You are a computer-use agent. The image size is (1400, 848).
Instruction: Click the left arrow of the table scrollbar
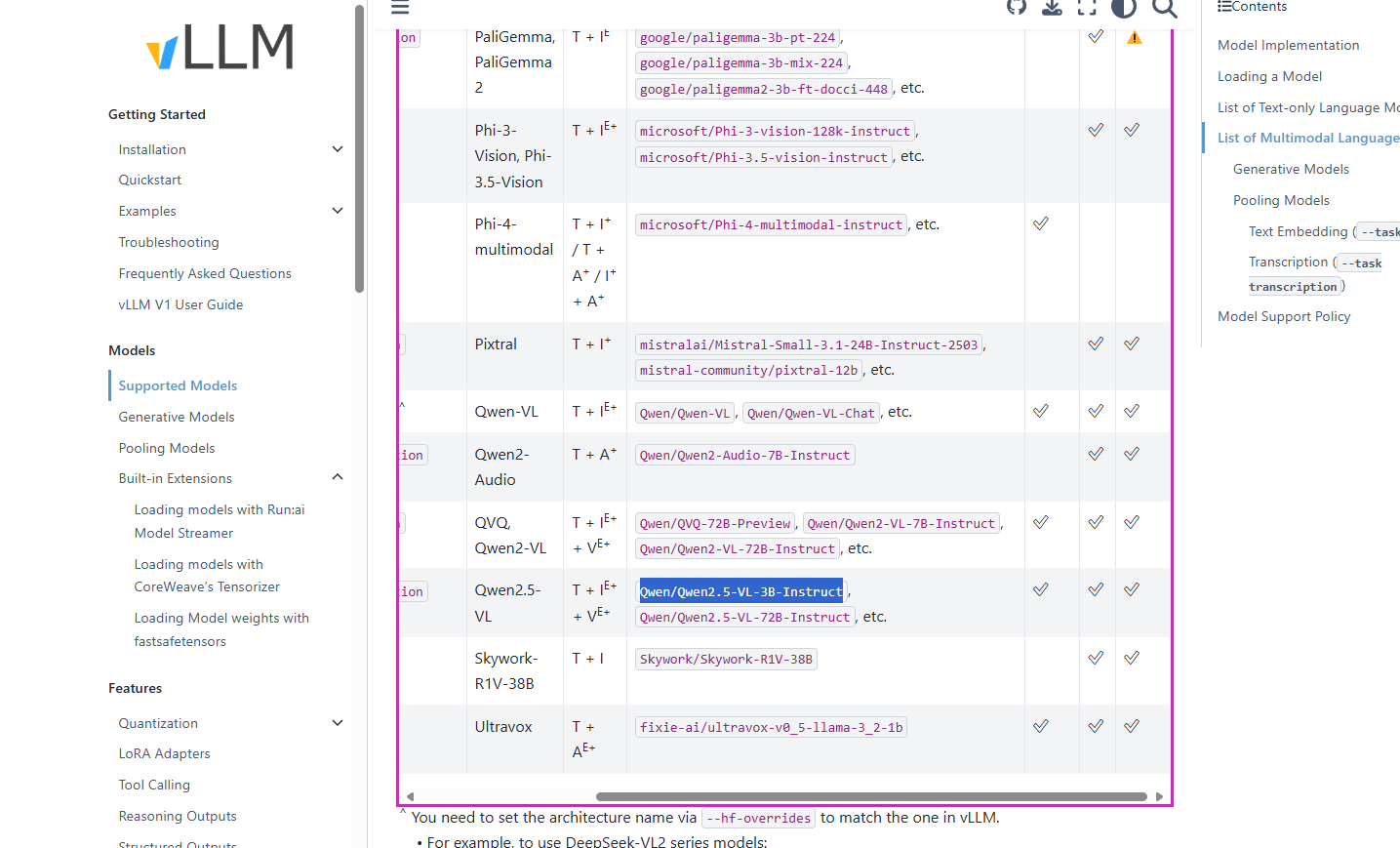[411, 797]
